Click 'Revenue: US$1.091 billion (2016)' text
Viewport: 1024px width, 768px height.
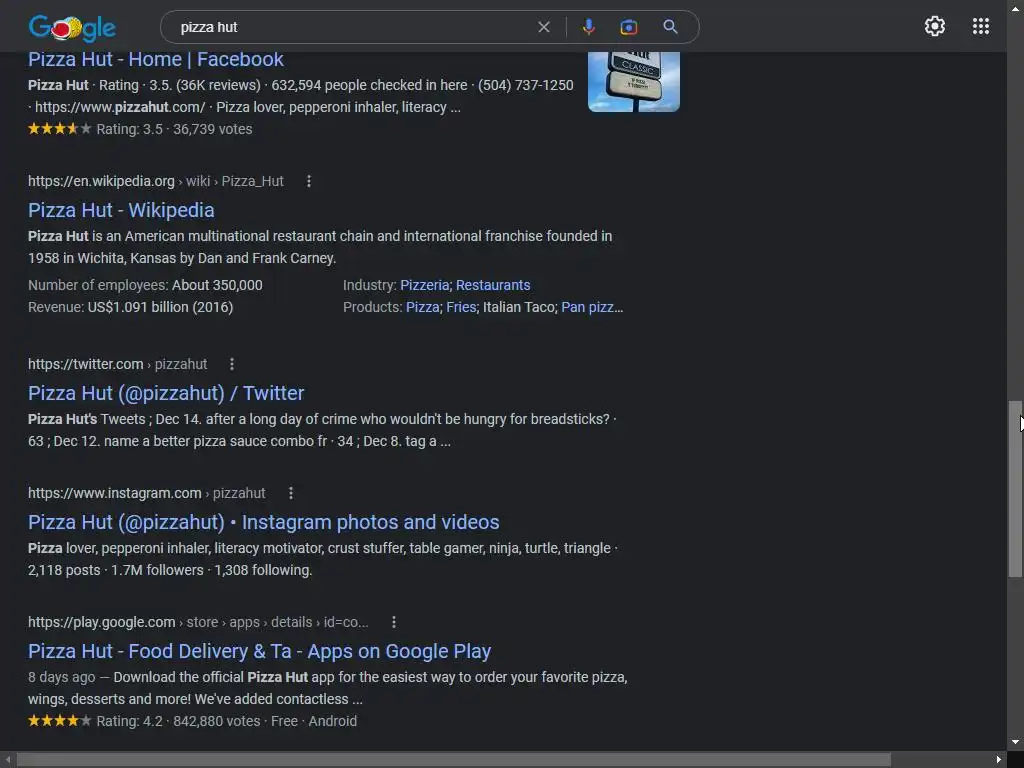[x=131, y=307]
